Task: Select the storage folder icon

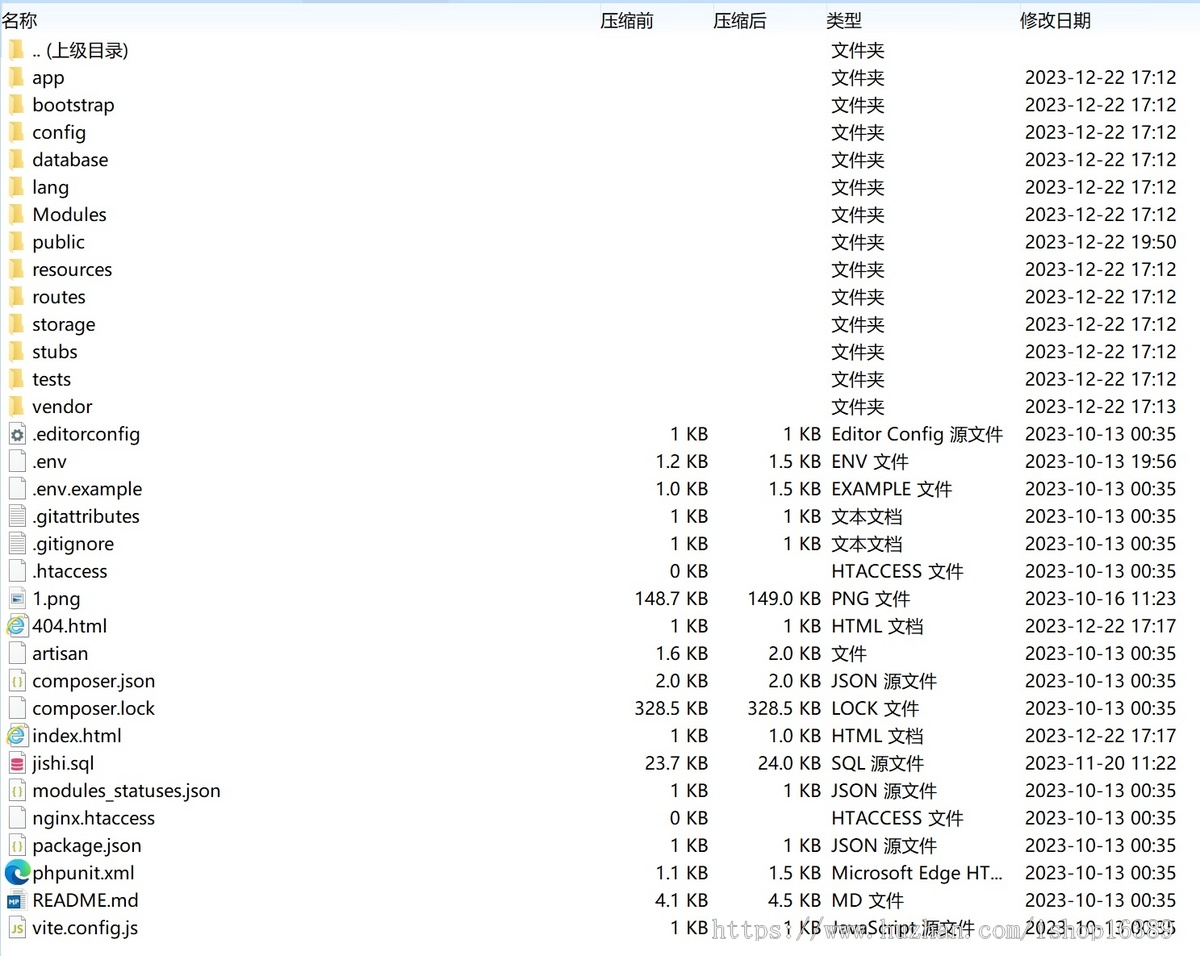Action: 16,325
